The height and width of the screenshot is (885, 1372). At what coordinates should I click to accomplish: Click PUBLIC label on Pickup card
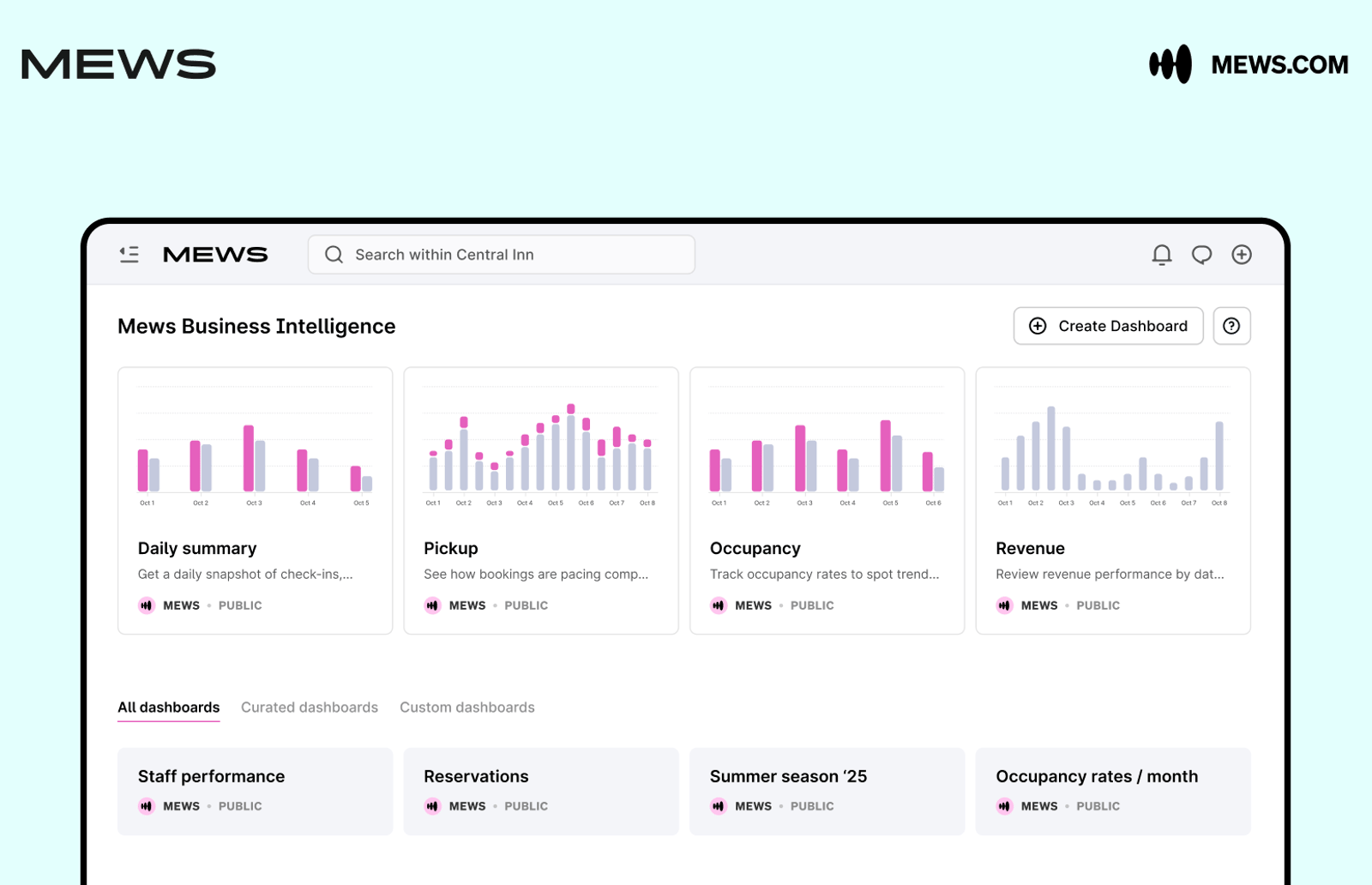click(x=527, y=605)
